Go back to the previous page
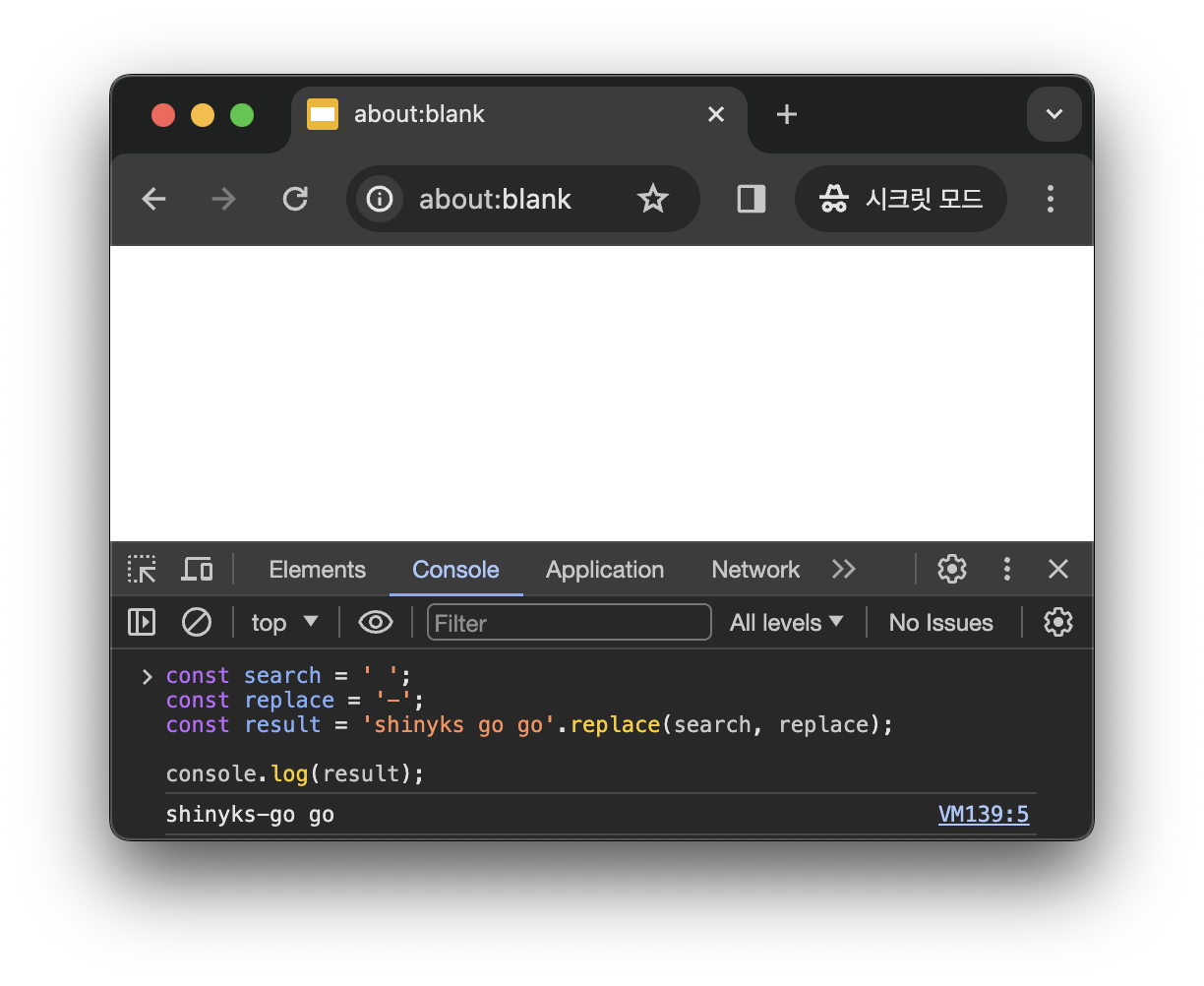1204x986 pixels. pyautogui.click(x=154, y=199)
